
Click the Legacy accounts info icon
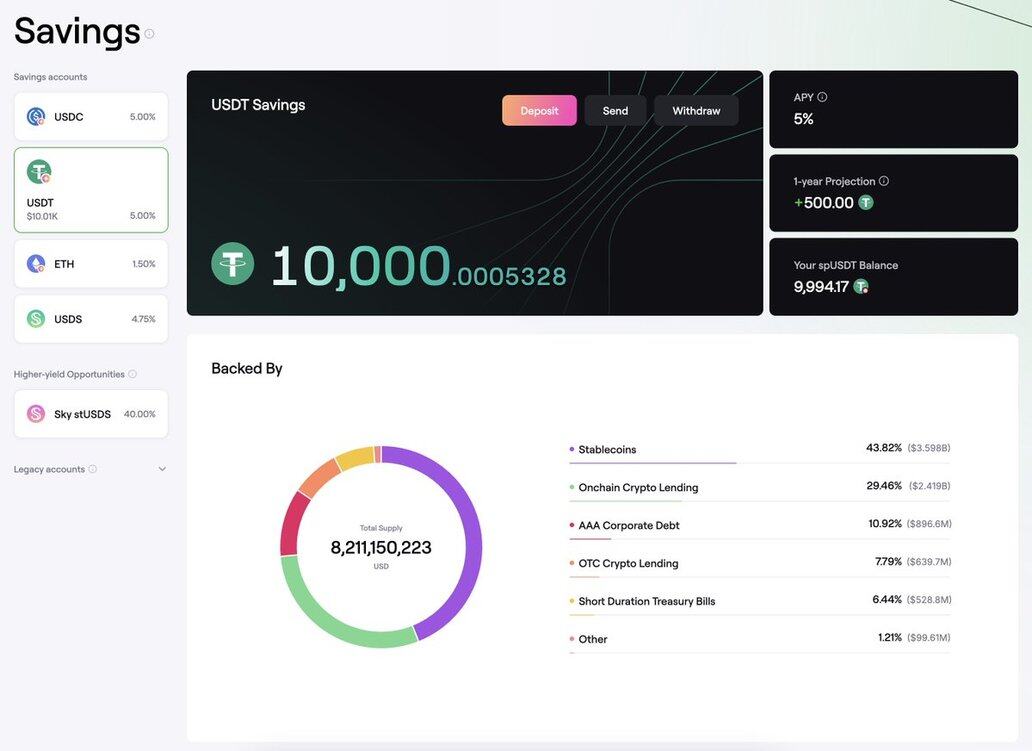point(93,469)
